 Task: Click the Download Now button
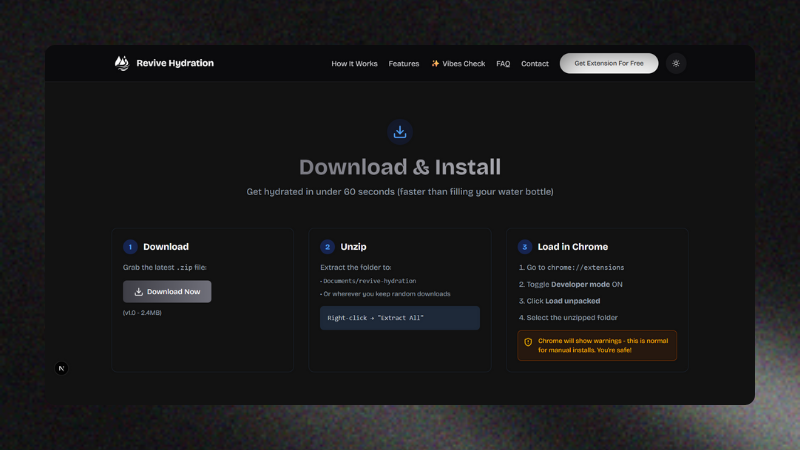[167, 291]
